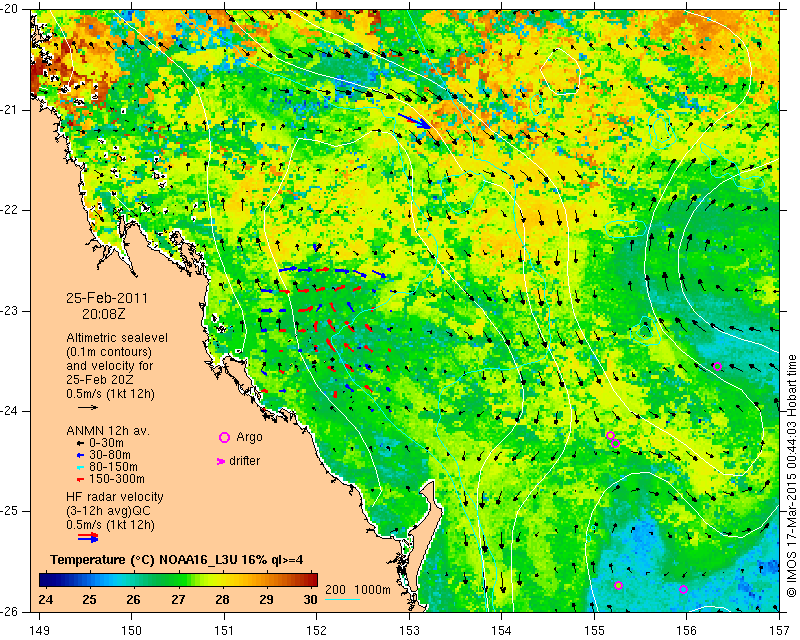The image size is (800, 640).
Task: Click the '200 1000m' isobath label
Action: pyautogui.click(x=358, y=590)
